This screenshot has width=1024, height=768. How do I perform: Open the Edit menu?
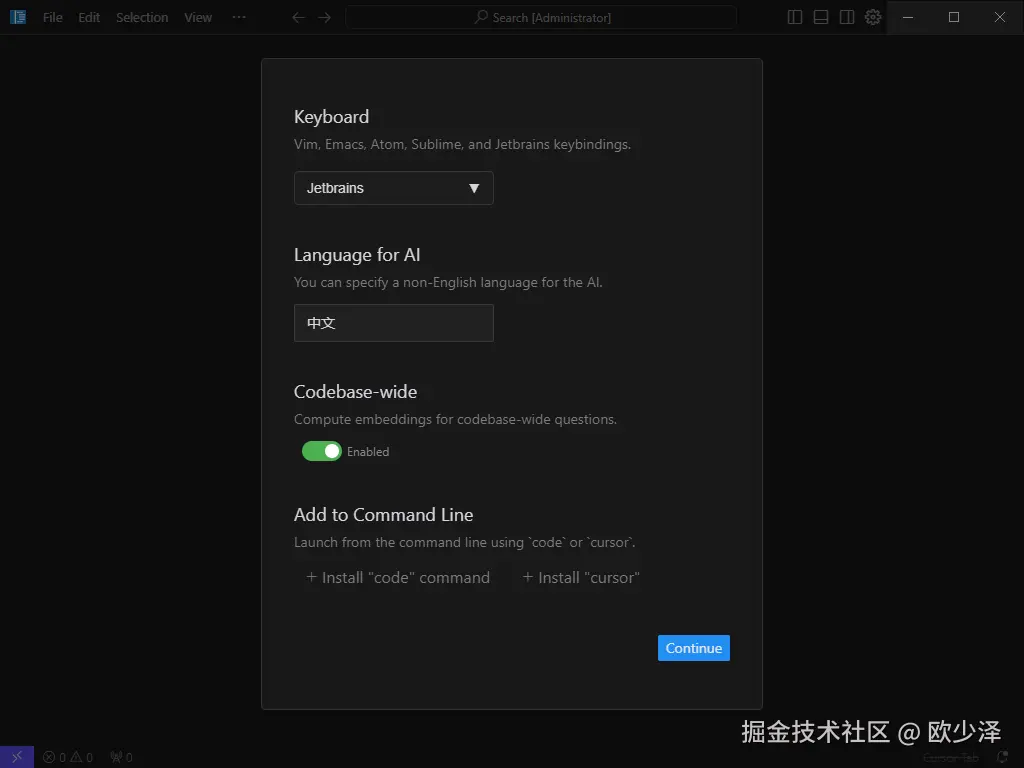coord(89,17)
